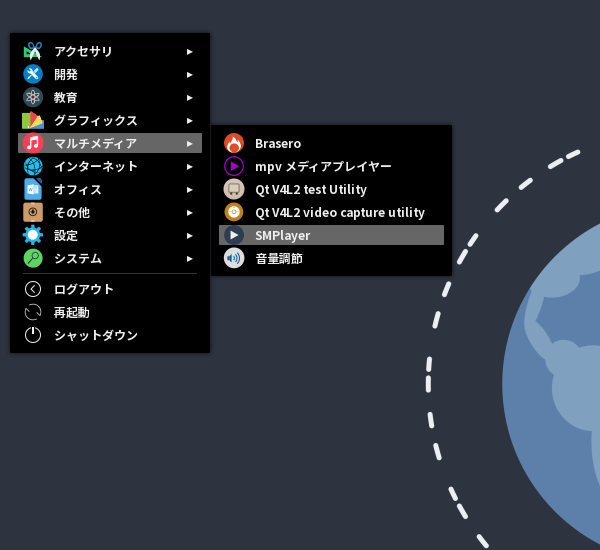Choose シャットダウン to power off
The width and height of the screenshot is (600, 550).
[x=110, y=335]
